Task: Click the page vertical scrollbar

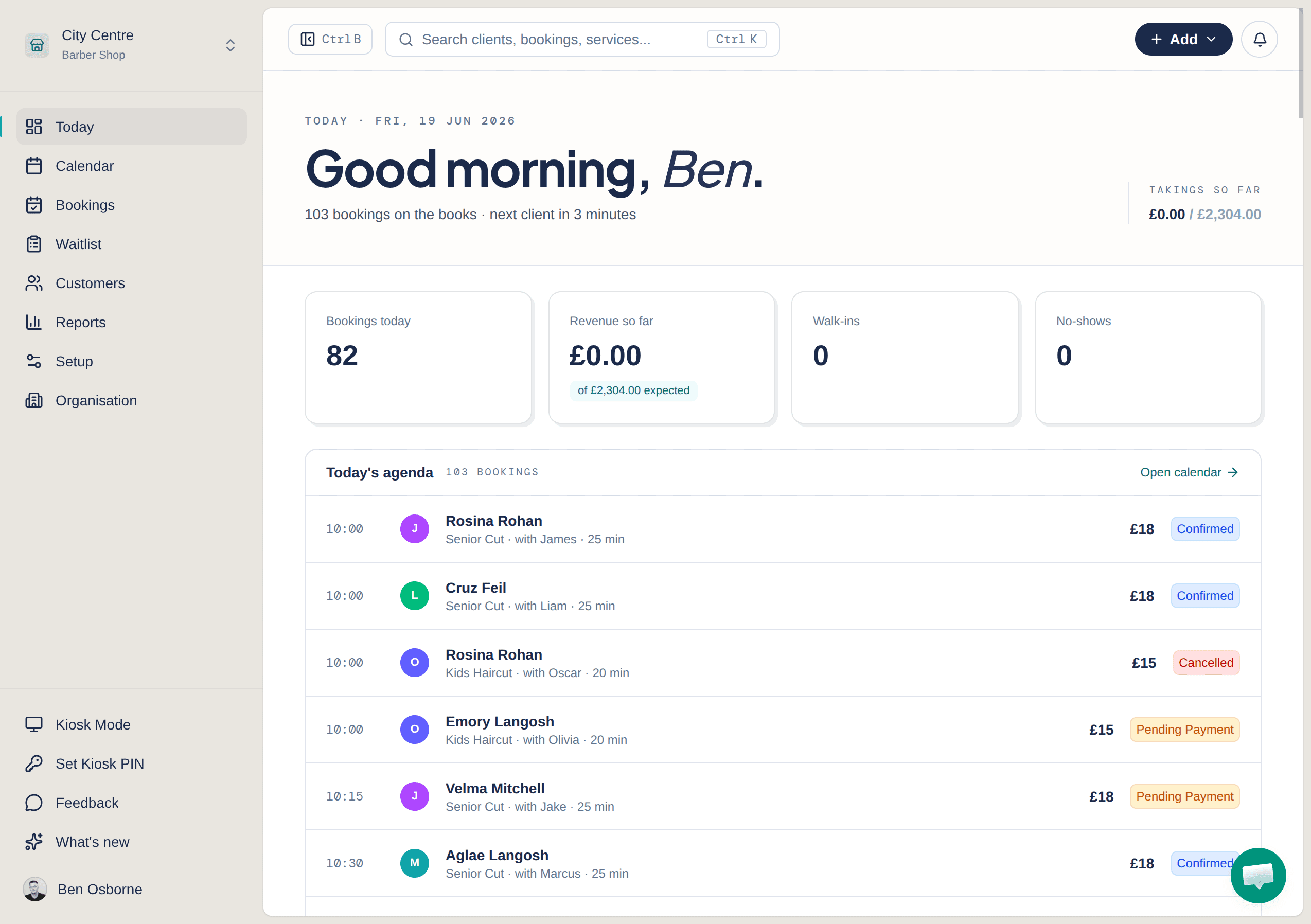Action: point(1300,63)
